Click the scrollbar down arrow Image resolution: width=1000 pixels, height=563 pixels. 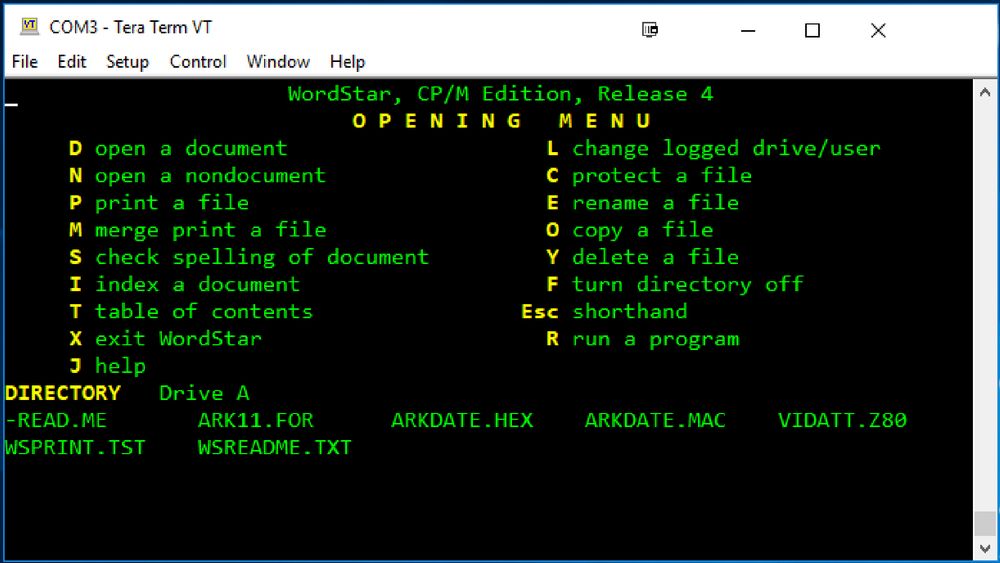tap(985, 548)
